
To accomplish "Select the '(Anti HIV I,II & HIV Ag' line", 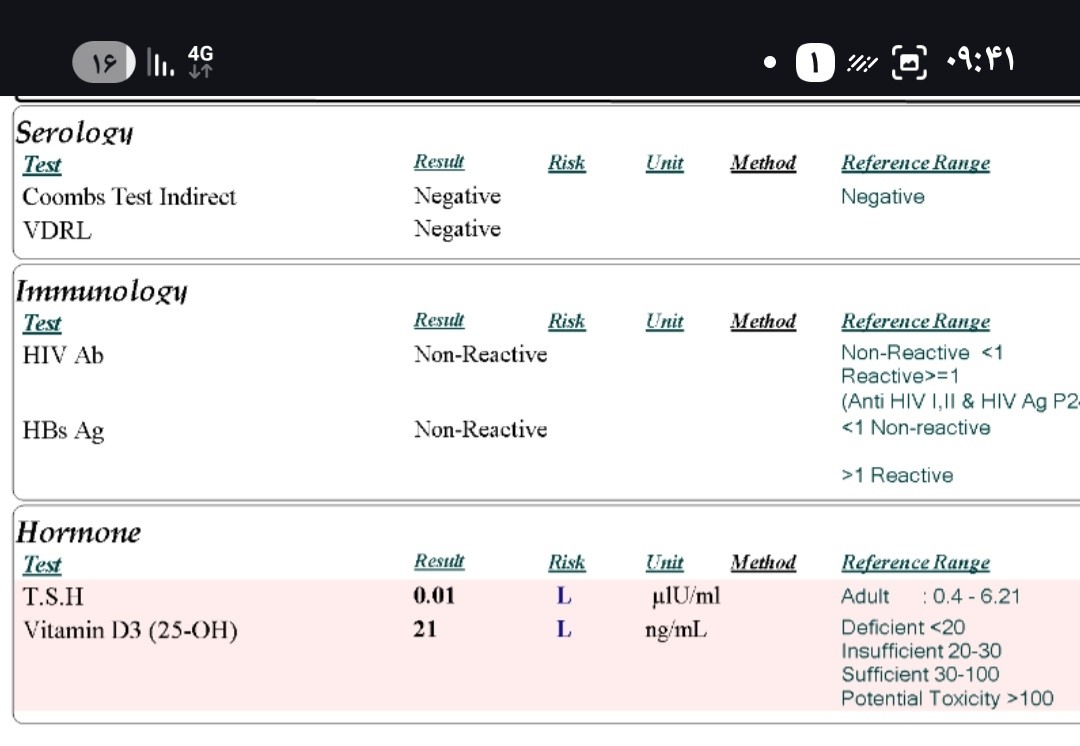I will pyautogui.click(x=960, y=402).
